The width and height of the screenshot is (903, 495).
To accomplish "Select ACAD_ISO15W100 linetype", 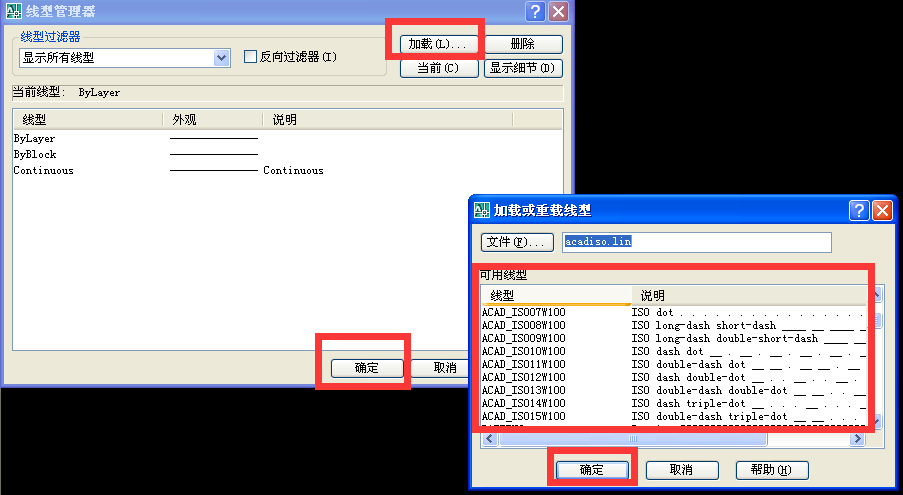I will (674, 416).
